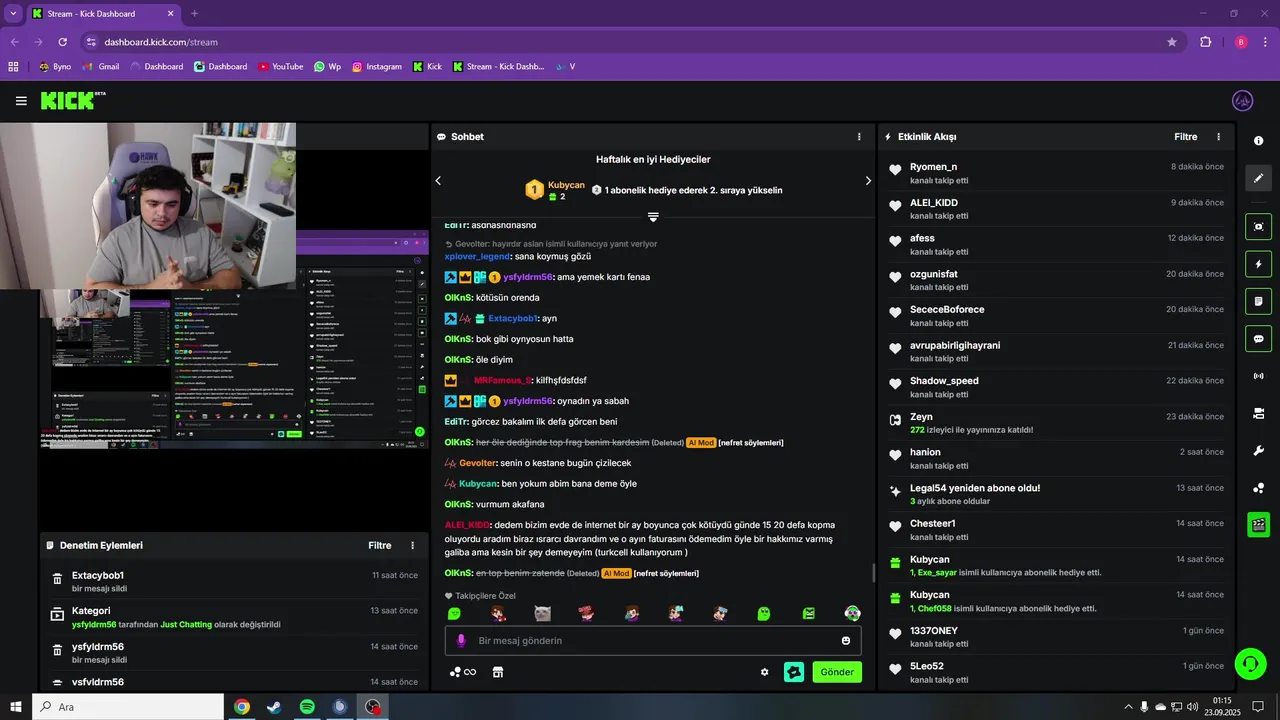Click username Gevolter in chat
Viewport: 1280px width, 720px height.
477,463
